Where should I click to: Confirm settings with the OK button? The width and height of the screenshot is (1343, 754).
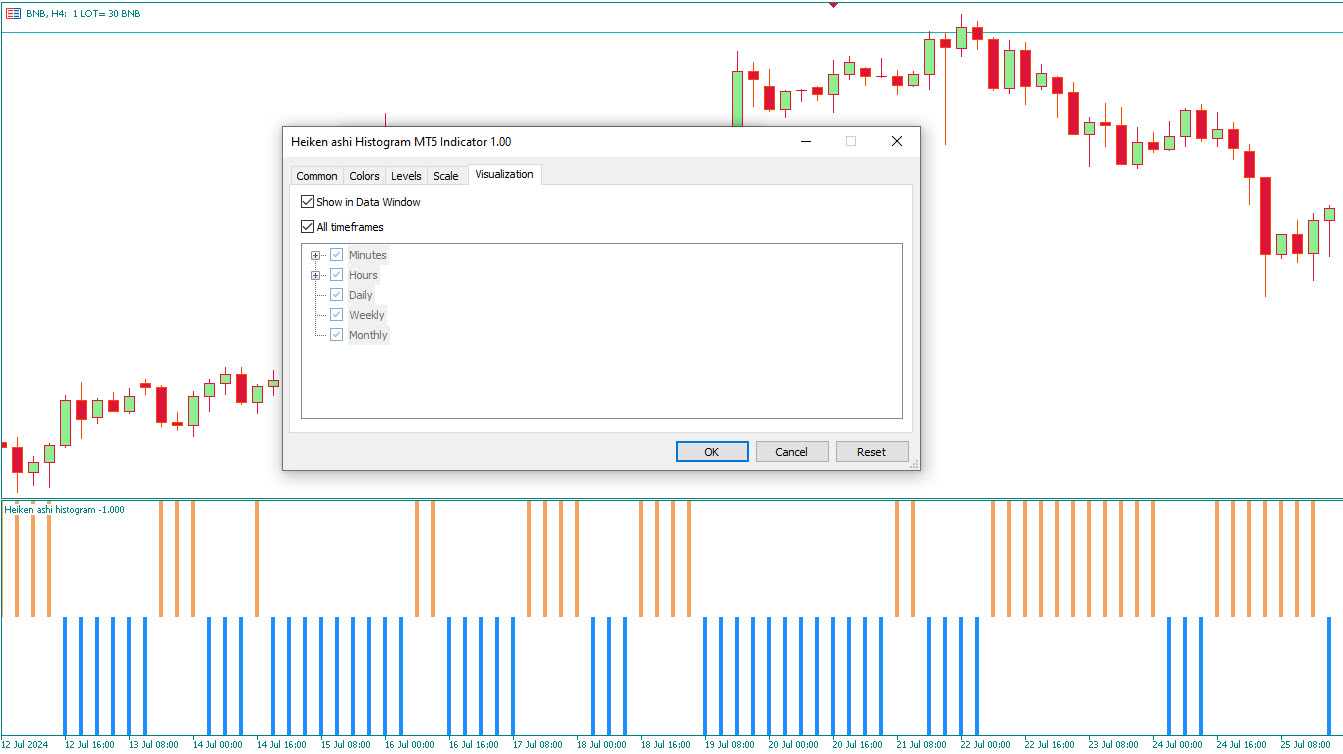[711, 451]
